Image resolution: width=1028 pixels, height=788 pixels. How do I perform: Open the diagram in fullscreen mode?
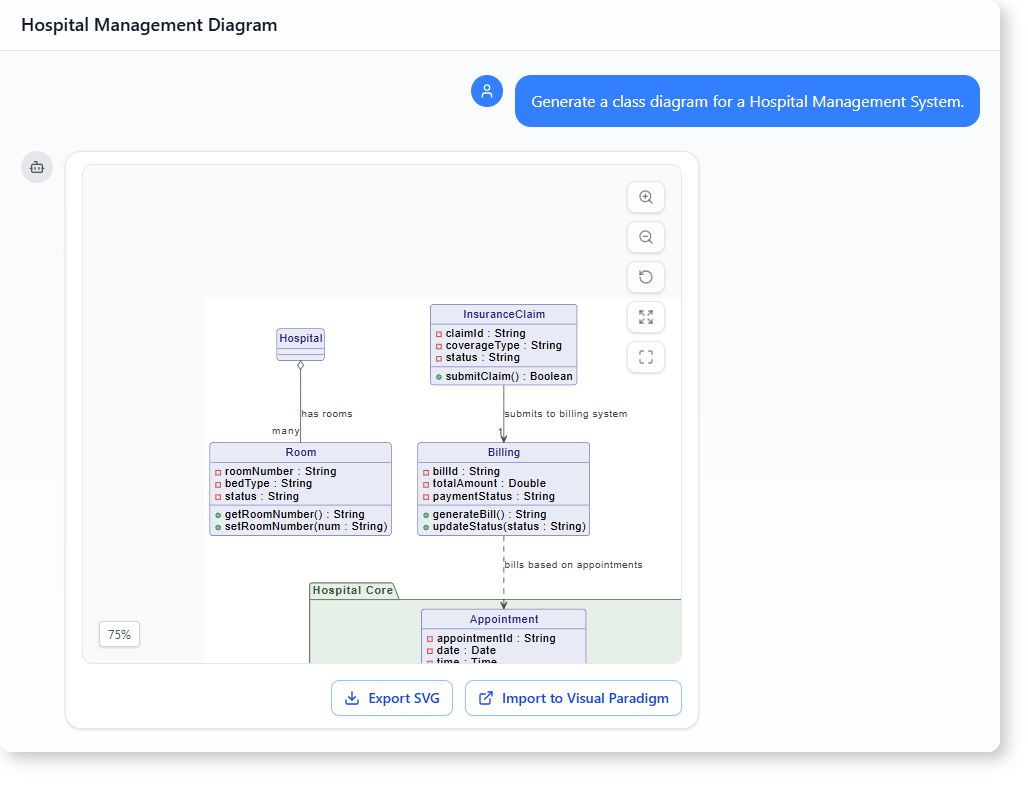click(x=646, y=357)
